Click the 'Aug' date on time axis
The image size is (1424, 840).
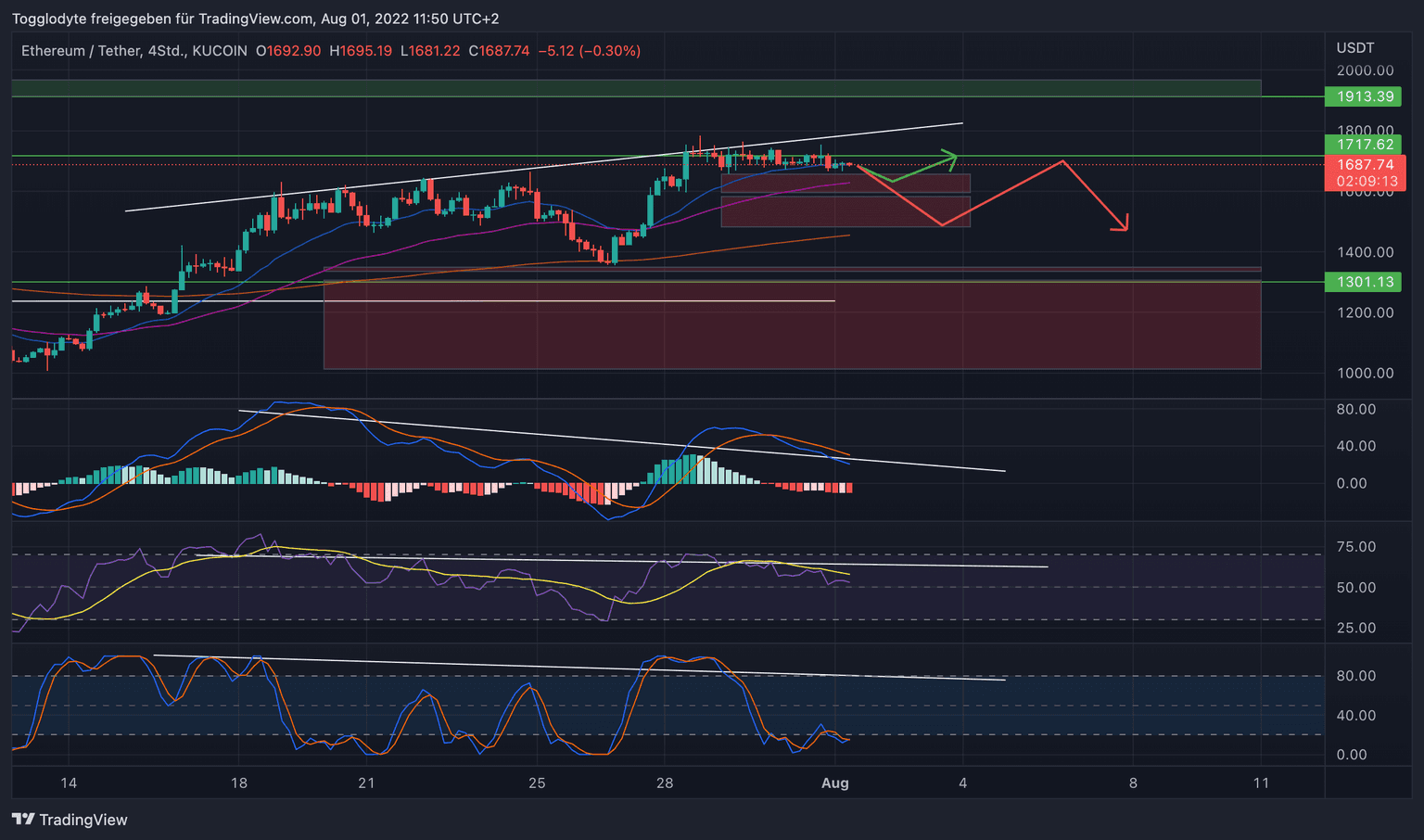tap(835, 783)
